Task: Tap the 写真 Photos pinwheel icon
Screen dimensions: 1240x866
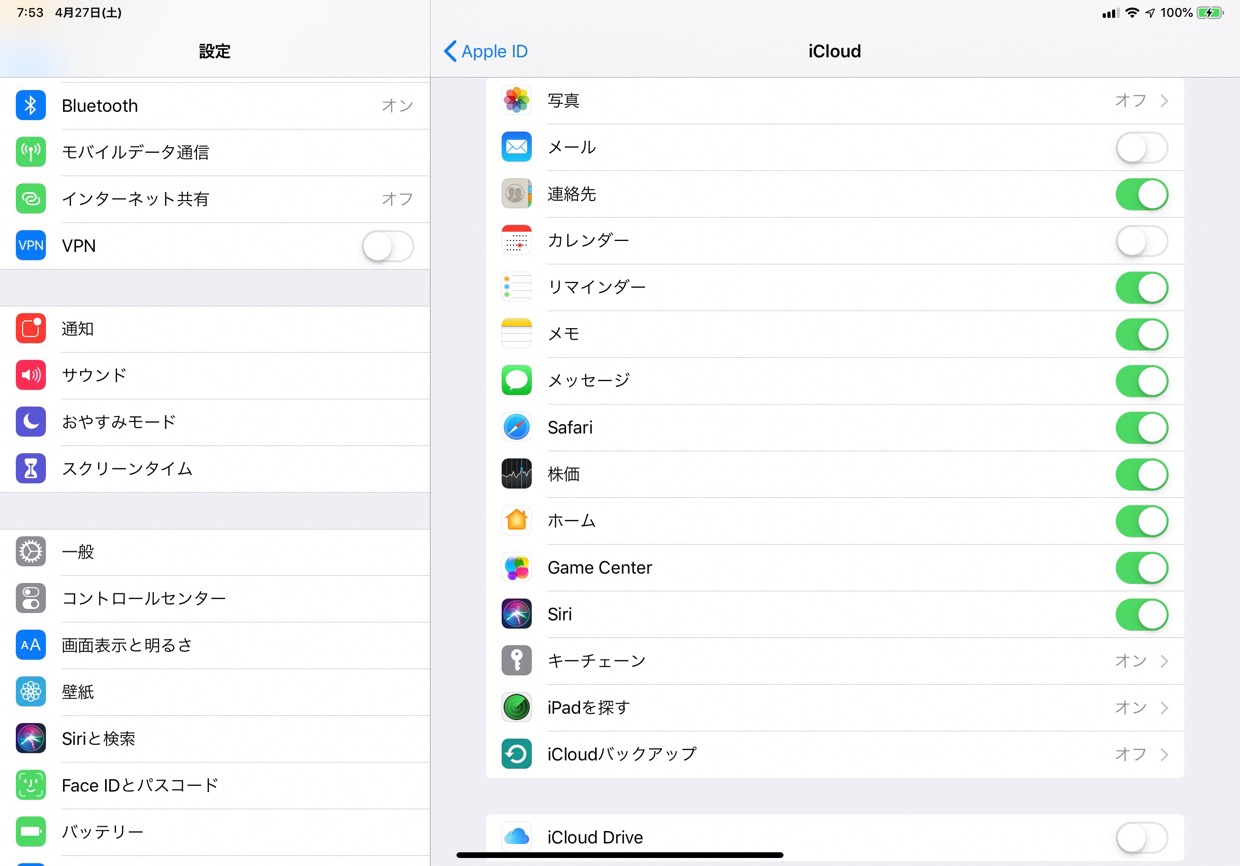Action: click(517, 100)
